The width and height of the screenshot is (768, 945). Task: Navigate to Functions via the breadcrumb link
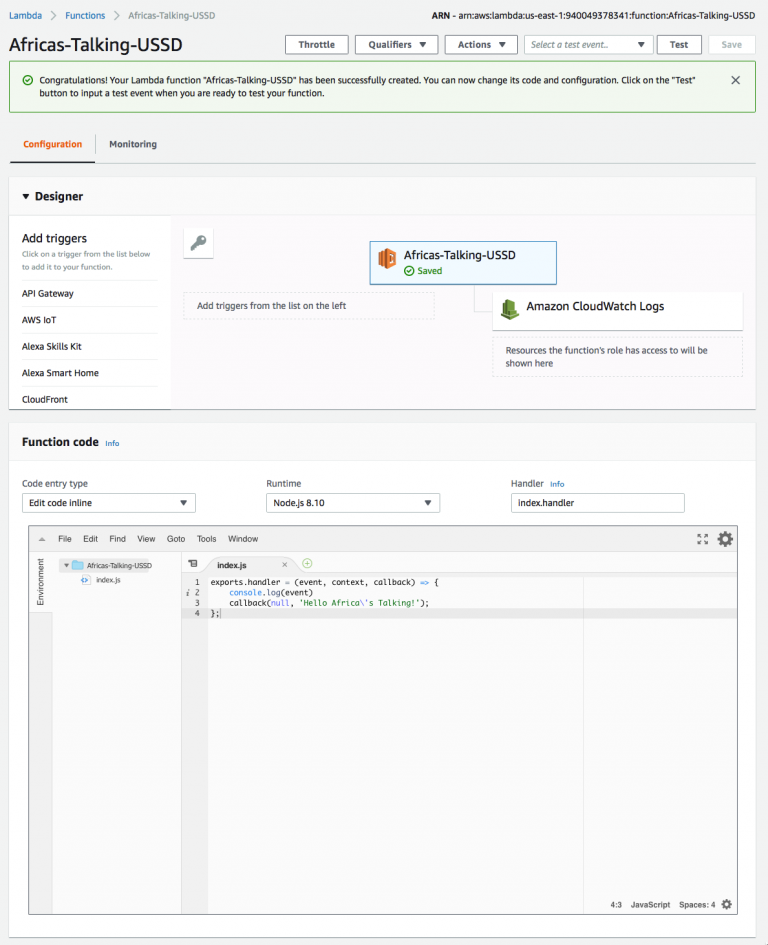84,15
